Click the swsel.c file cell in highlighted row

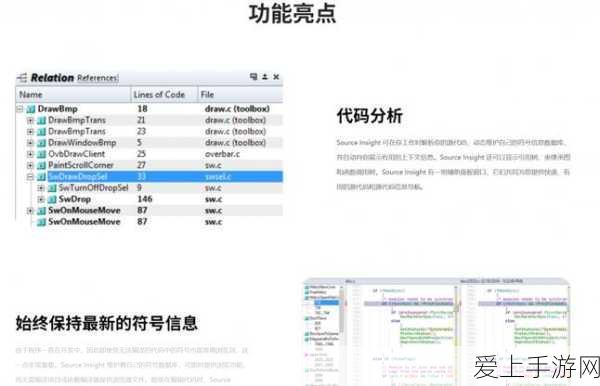click(x=218, y=177)
